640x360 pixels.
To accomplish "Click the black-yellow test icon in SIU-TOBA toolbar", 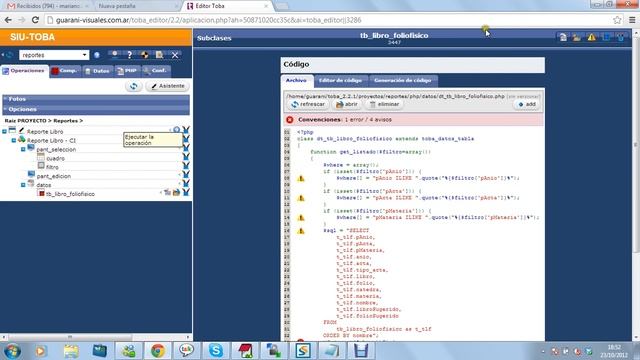I will coord(144,55).
